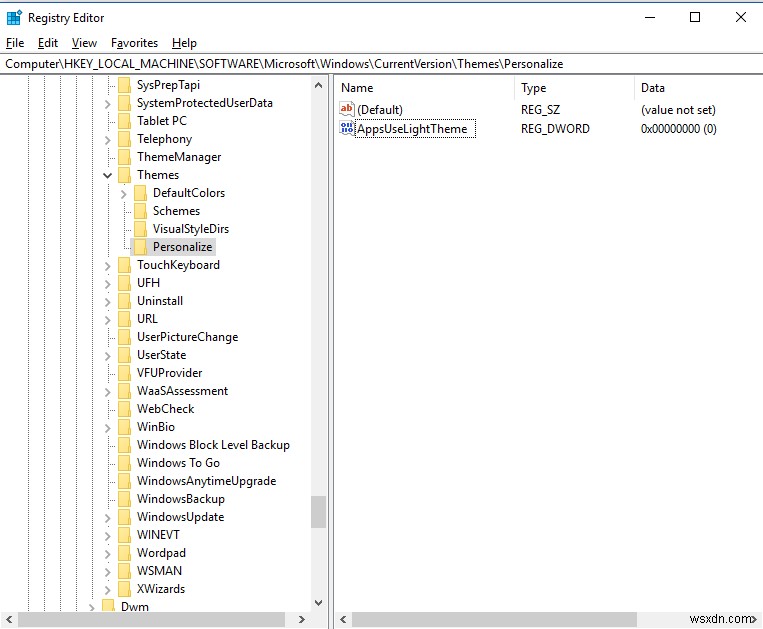Screen dimensions: 763x629
Task: Open the File menu
Action: (15, 43)
